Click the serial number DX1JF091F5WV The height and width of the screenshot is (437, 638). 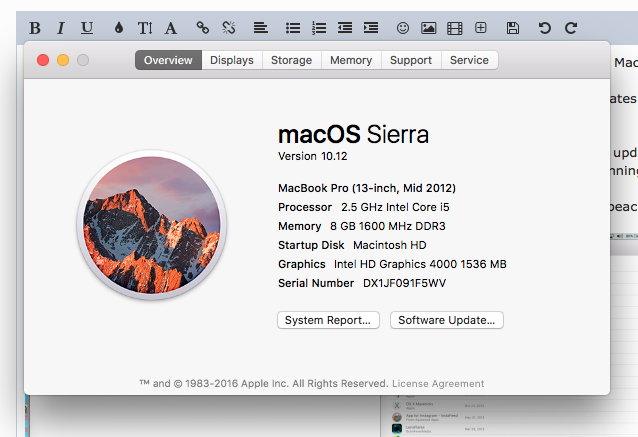[x=404, y=283]
